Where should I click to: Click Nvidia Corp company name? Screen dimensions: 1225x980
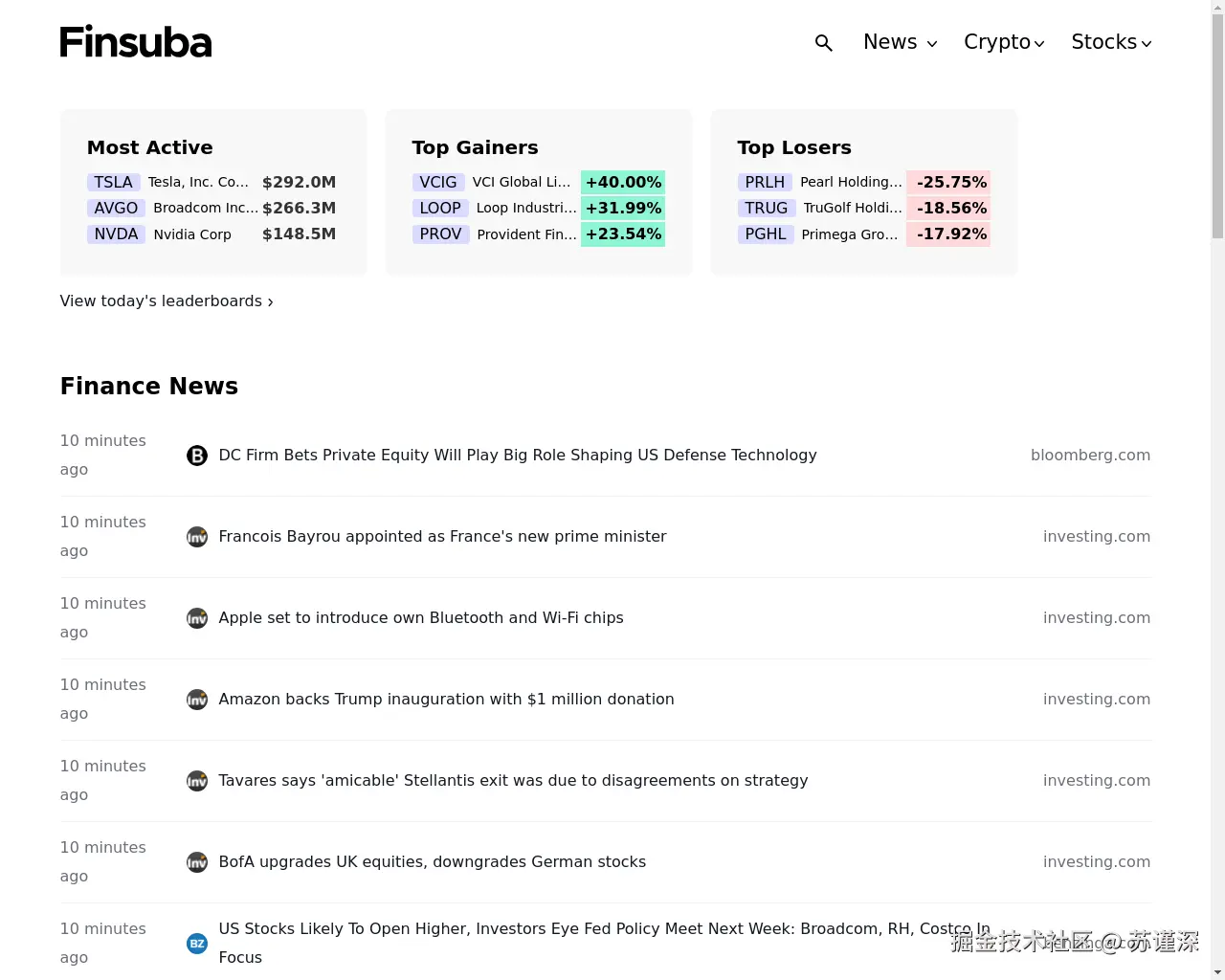tap(192, 234)
